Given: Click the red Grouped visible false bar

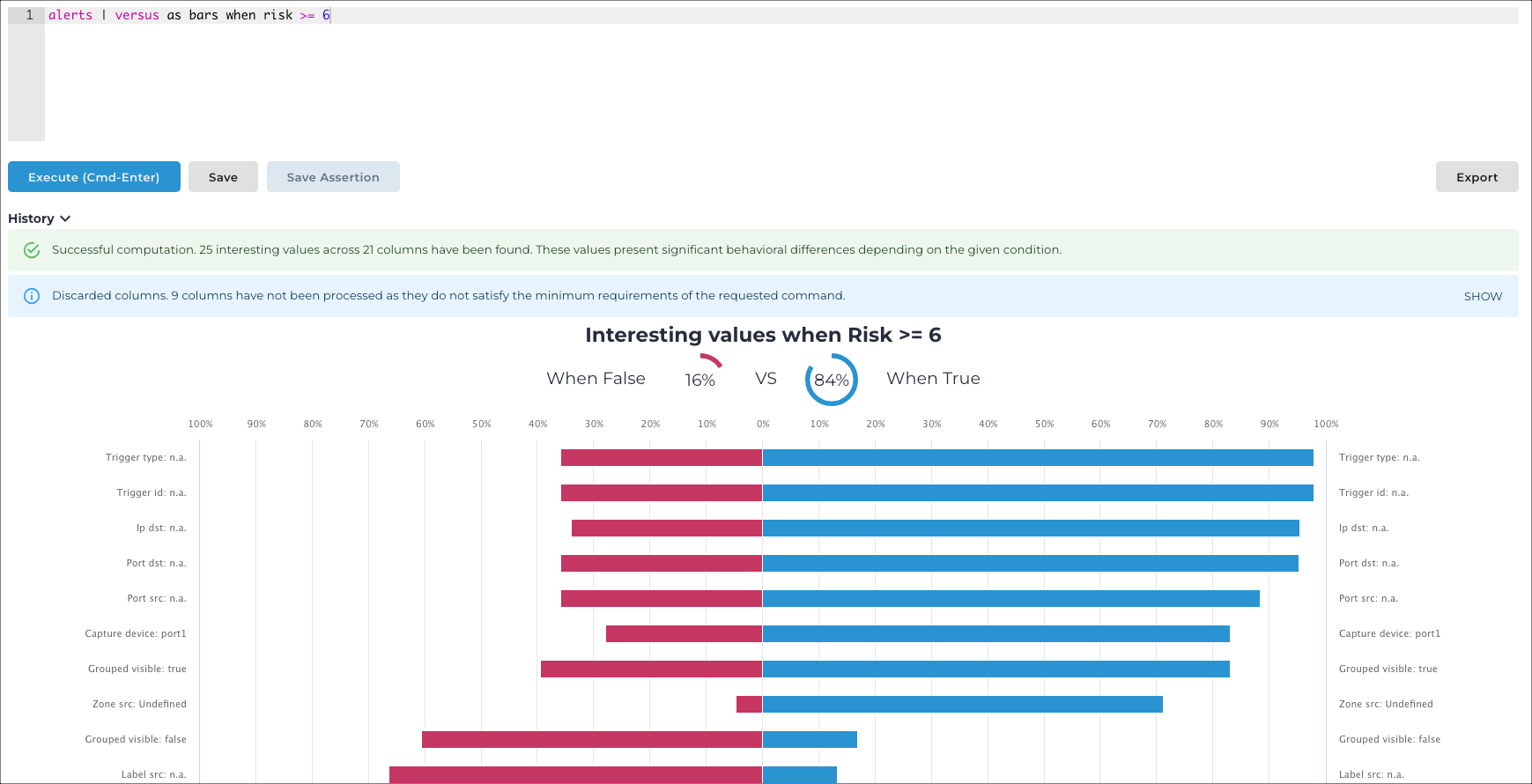Looking at the screenshot, I should (592, 739).
